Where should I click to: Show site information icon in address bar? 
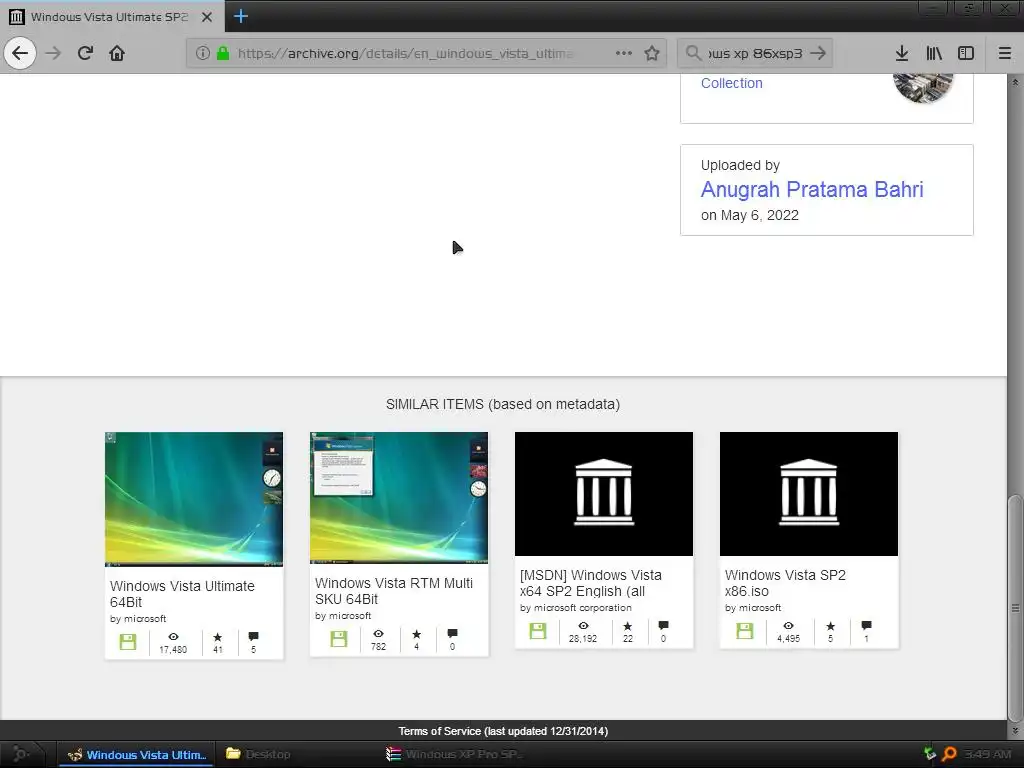[203, 53]
